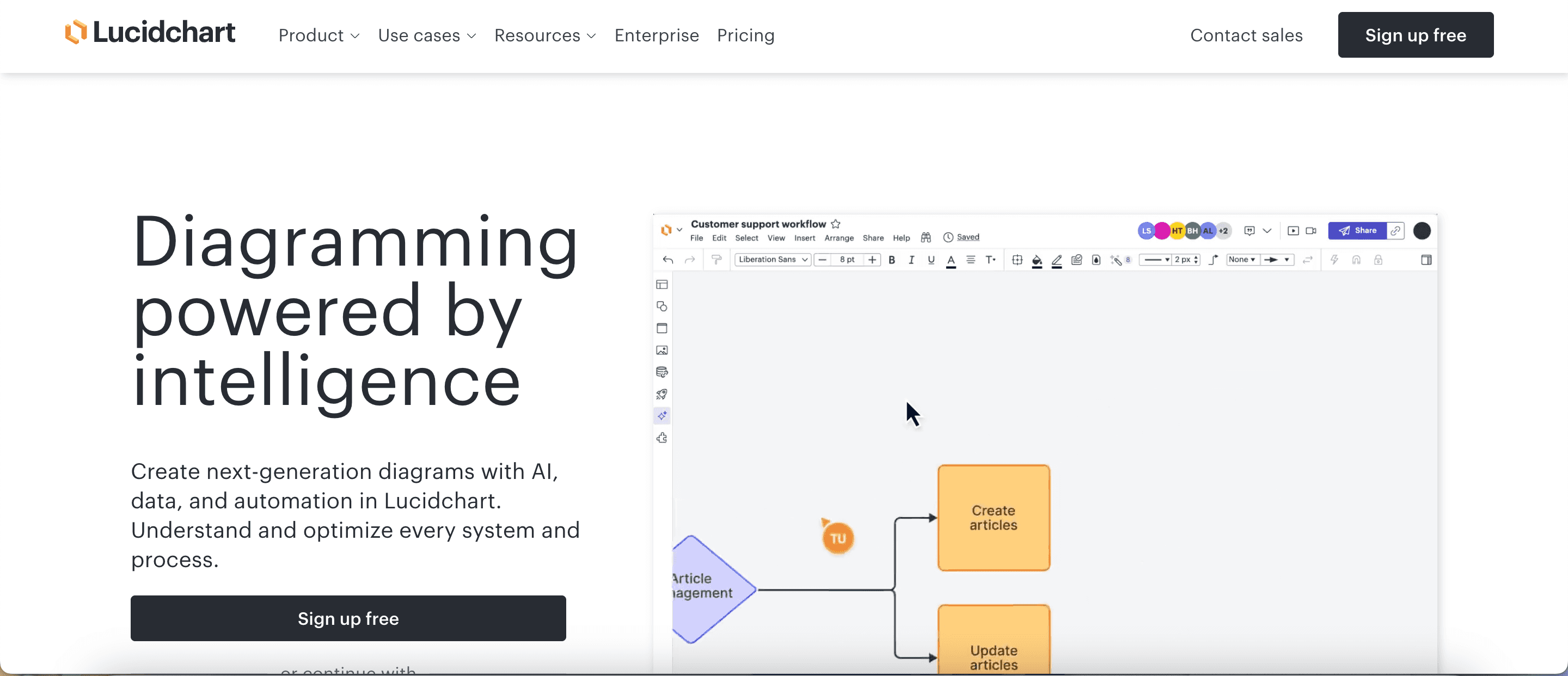Open text alignment options

971,260
